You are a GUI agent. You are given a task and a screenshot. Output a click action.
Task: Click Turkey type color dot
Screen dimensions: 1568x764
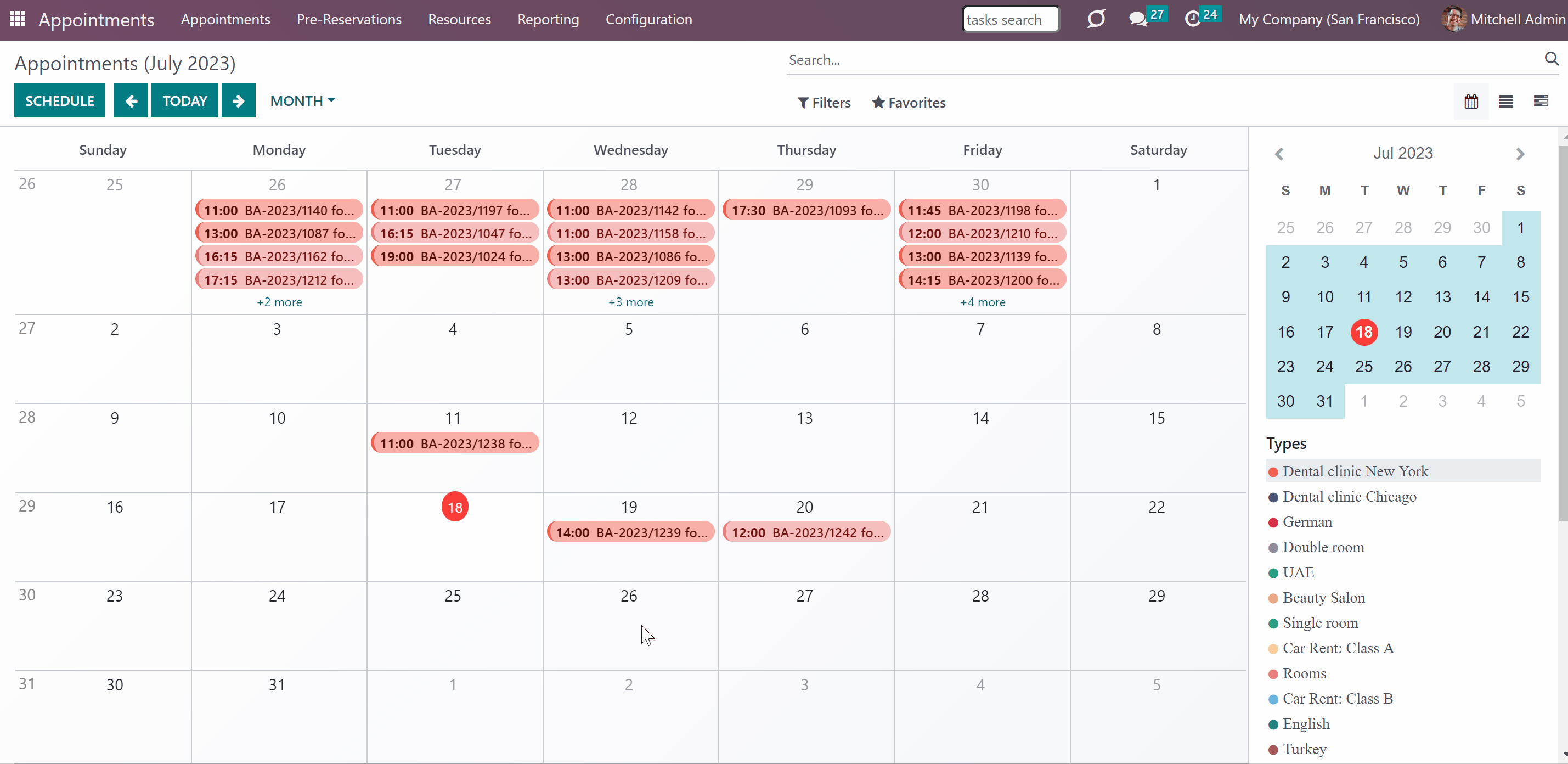pos(1273,750)
